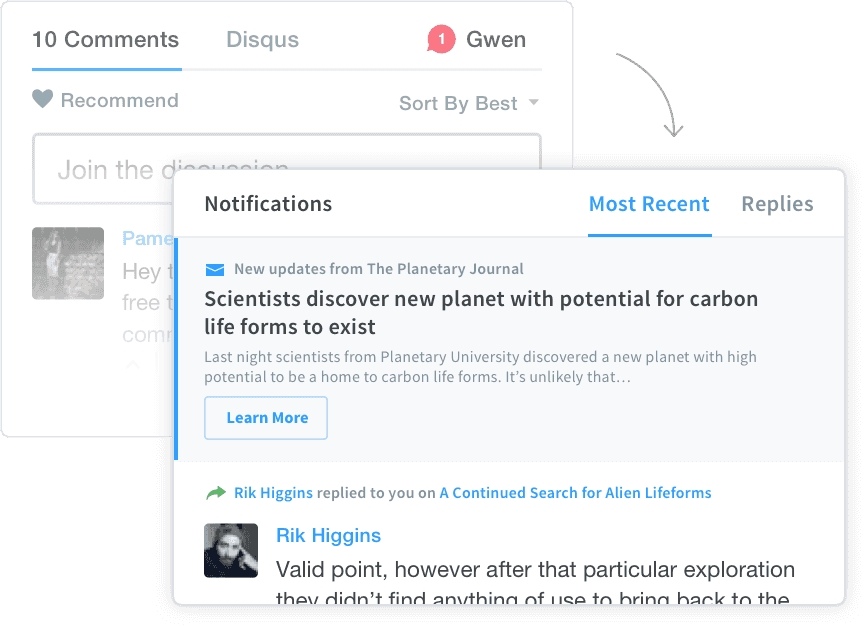This screenshot has height=626, width=866.
Task: Click Rik Higgins' large name heading
Action: (328, 535)
